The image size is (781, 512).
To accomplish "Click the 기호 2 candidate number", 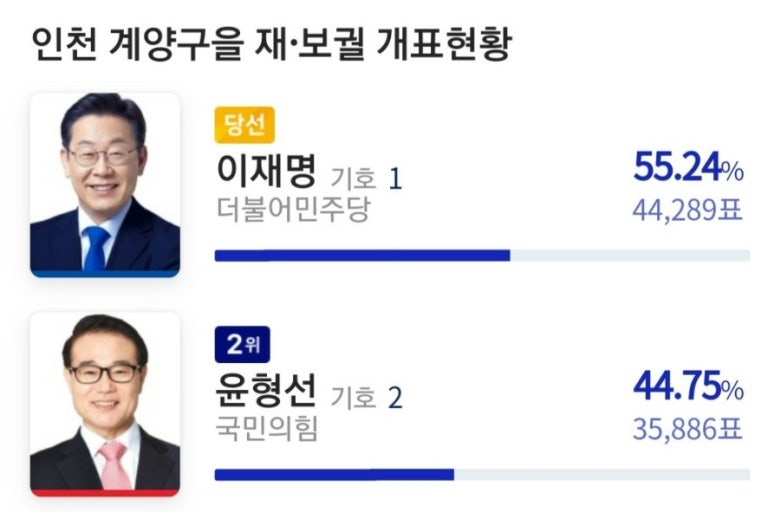I will tap(366, 398).
